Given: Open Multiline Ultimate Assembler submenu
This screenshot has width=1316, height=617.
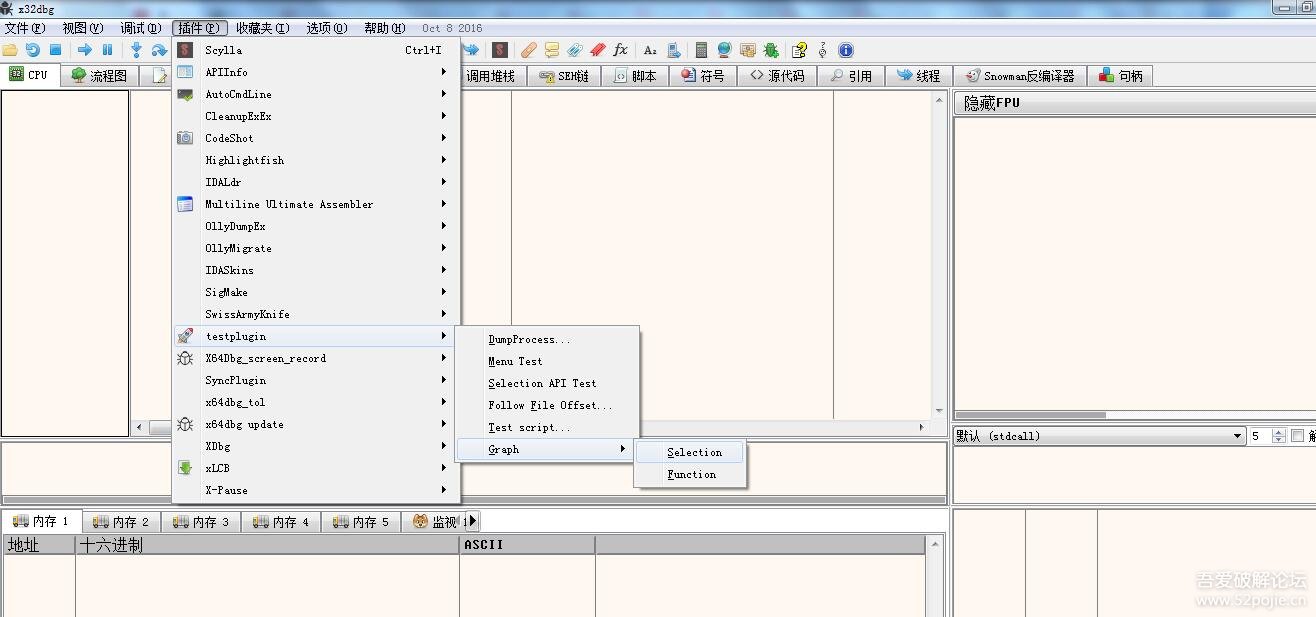Looking at the screenshot, I should click(316, 204).
